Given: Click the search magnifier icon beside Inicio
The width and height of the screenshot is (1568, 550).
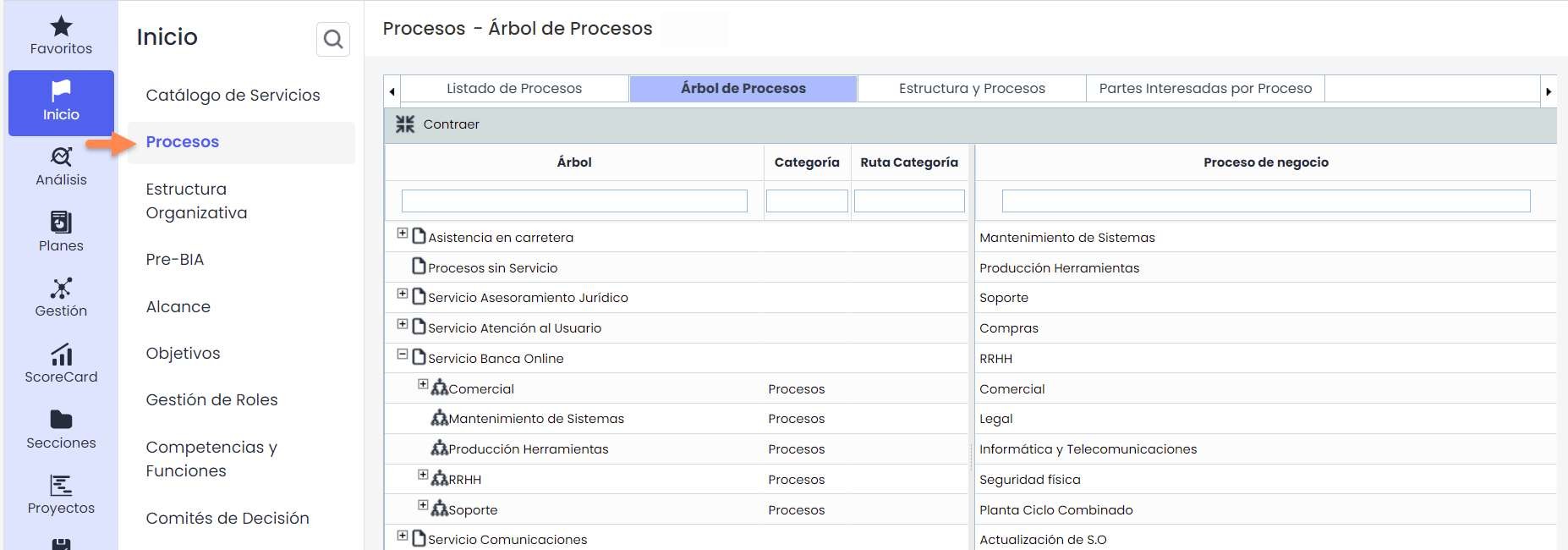Looking at the screenshot, I should coord(333,39).
